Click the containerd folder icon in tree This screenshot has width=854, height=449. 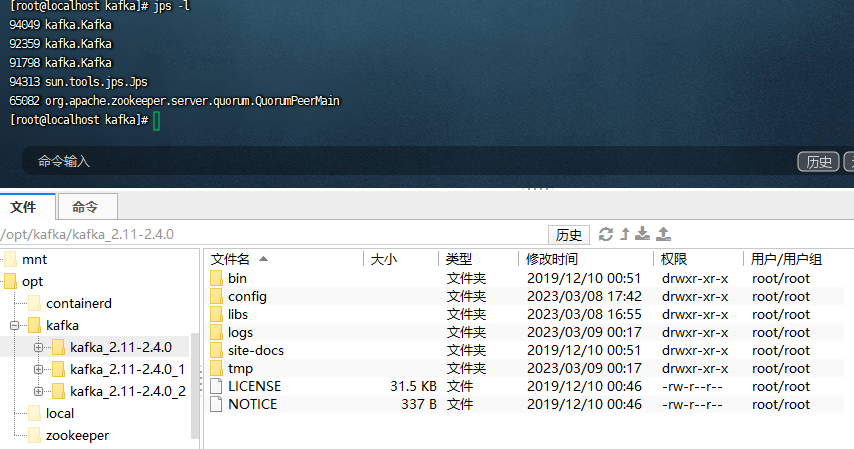34,304
